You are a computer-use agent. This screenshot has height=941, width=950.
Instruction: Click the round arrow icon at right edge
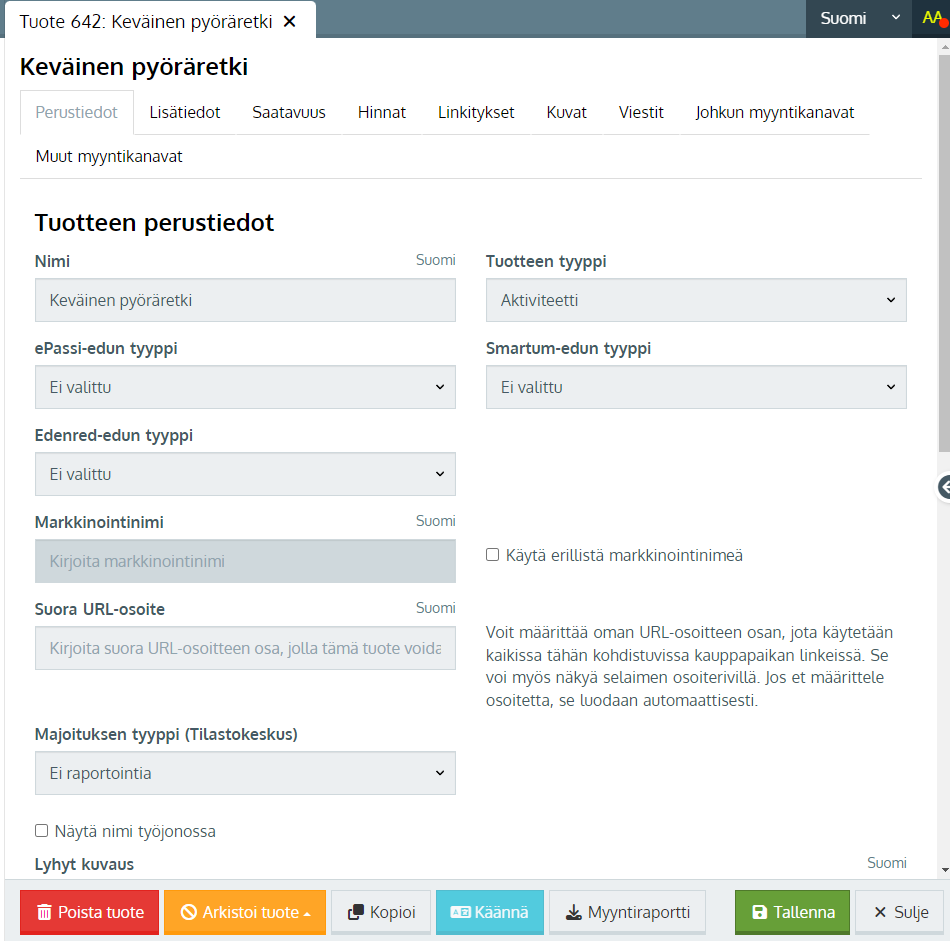click(x=944, y=487)
